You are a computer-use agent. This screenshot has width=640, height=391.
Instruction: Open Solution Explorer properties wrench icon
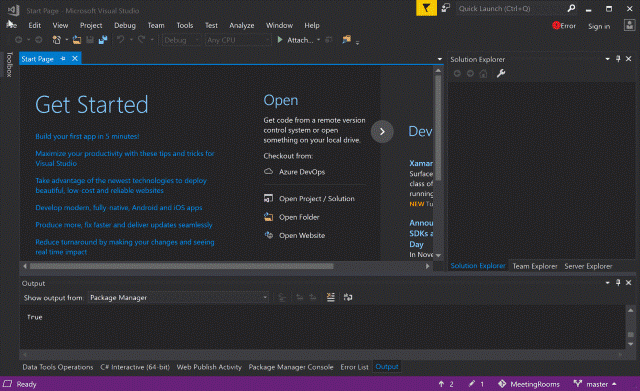pyautogui.click(x=501, y=73)
